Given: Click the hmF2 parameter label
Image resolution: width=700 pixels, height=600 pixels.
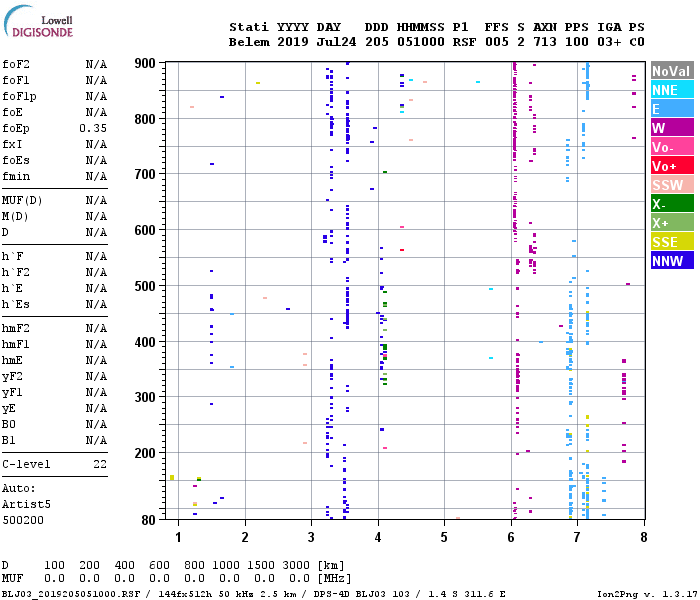Looking at the screenshot, I should [16, 329].
